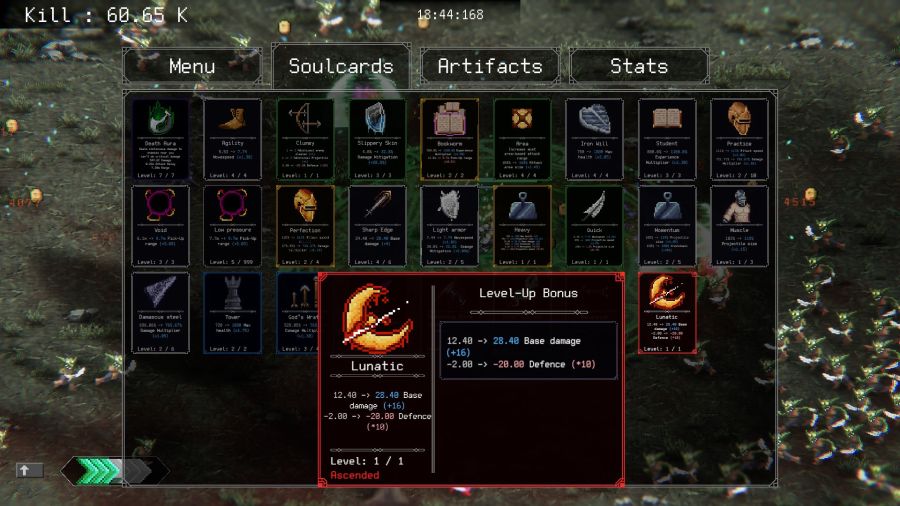Click the Slippery Skin card
The image size is (900, 506).
tap(377, 139)
